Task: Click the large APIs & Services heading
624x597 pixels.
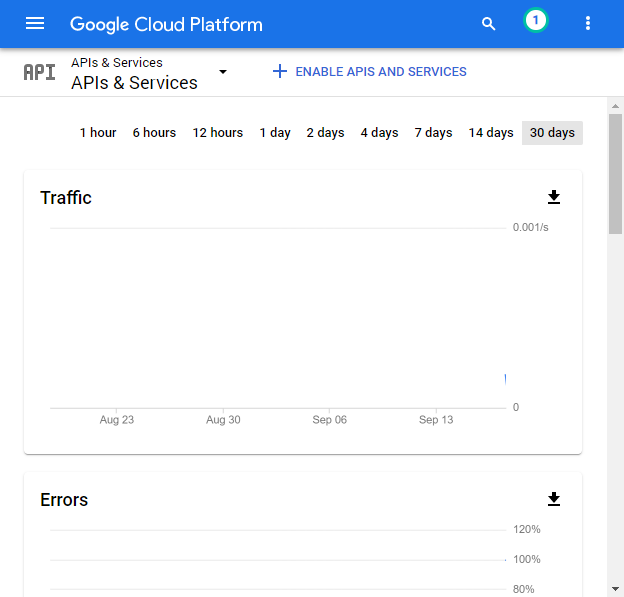Action: coord(135,83)
